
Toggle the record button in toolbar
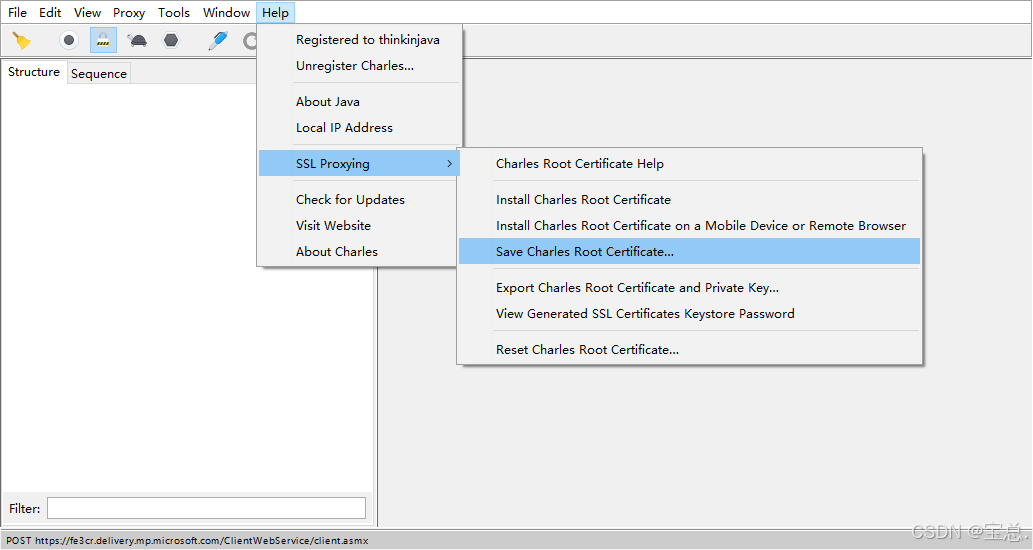[69, 40]
